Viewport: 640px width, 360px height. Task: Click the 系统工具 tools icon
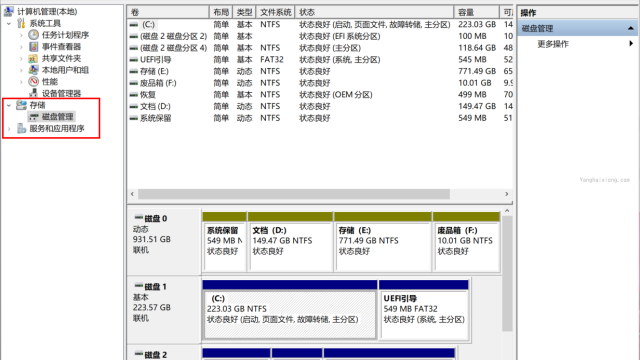pos(21,23)
